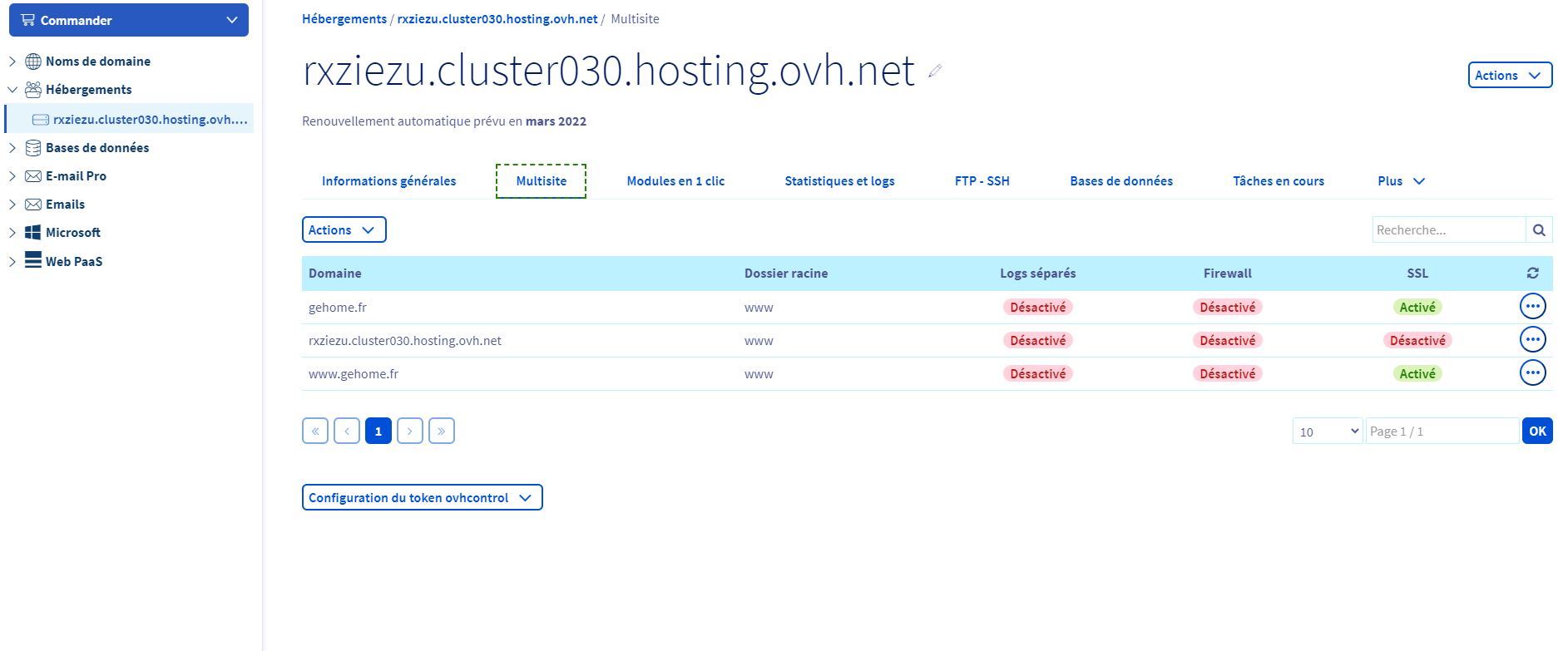Viewport: 1568px width, 651px height.
Task: Open the three-dot menu for www.gehome.fr
Action: pos(1532,373)
